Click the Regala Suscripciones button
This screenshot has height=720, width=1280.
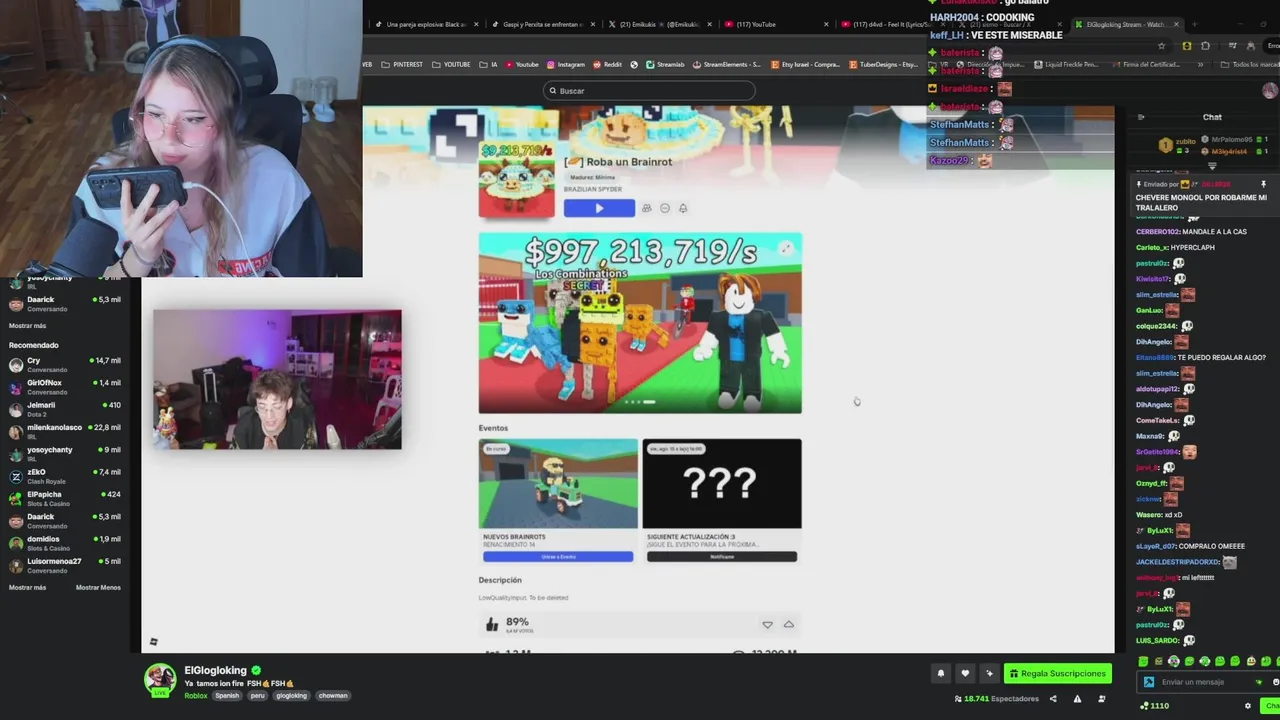click(1058, 674)
